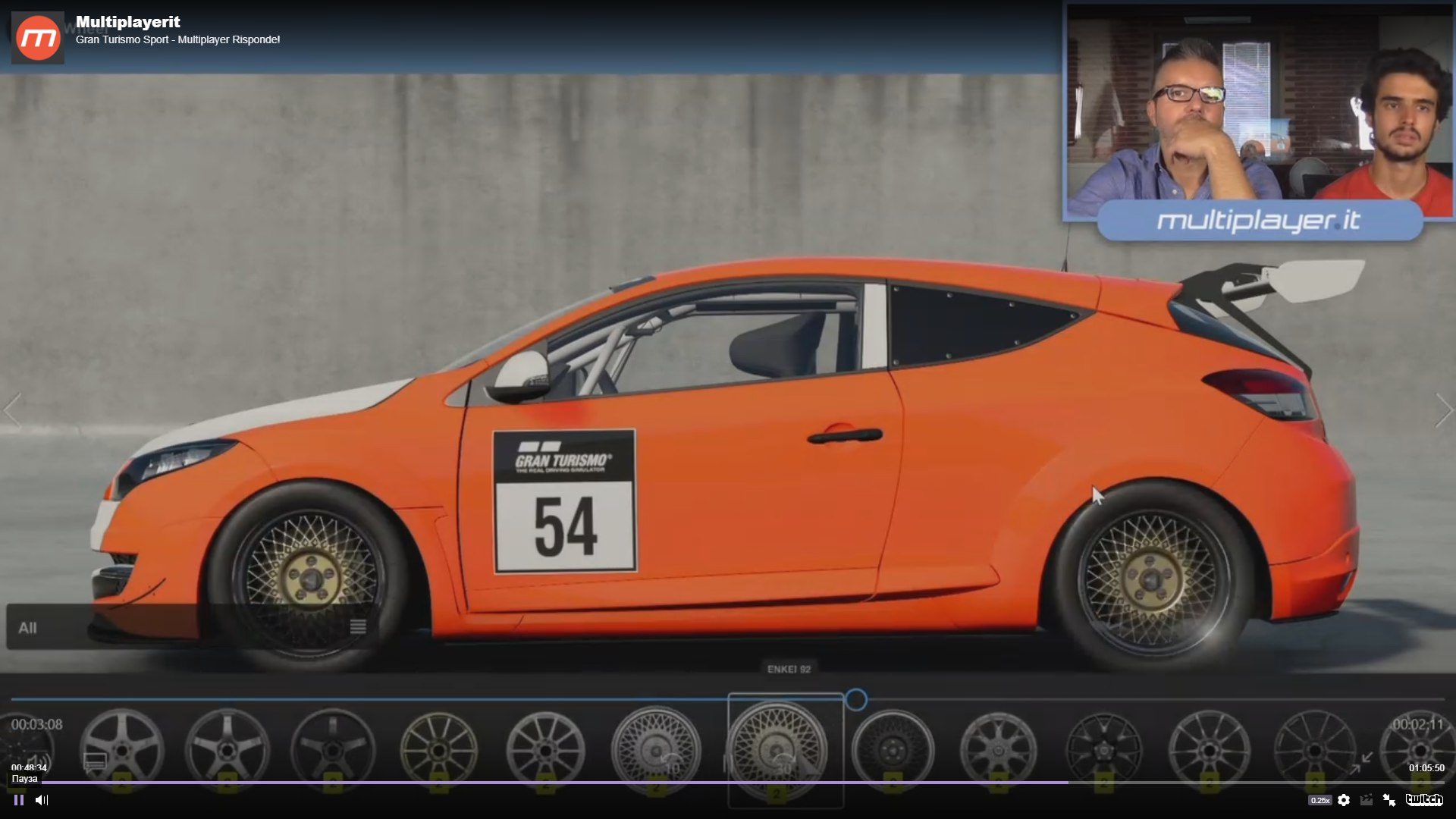Screen dimensions: 1456x819
Task: Click the list icon in the All filter
Action: pyautogui.click(x=358, y=627)
